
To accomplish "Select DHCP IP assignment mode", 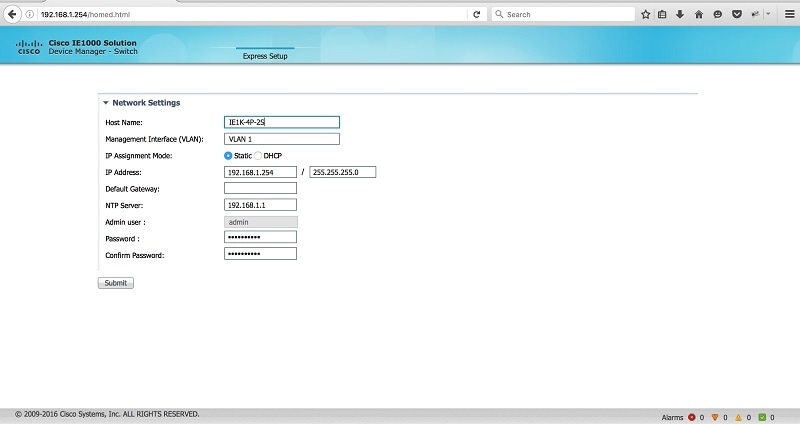I will tap(258, 156).
